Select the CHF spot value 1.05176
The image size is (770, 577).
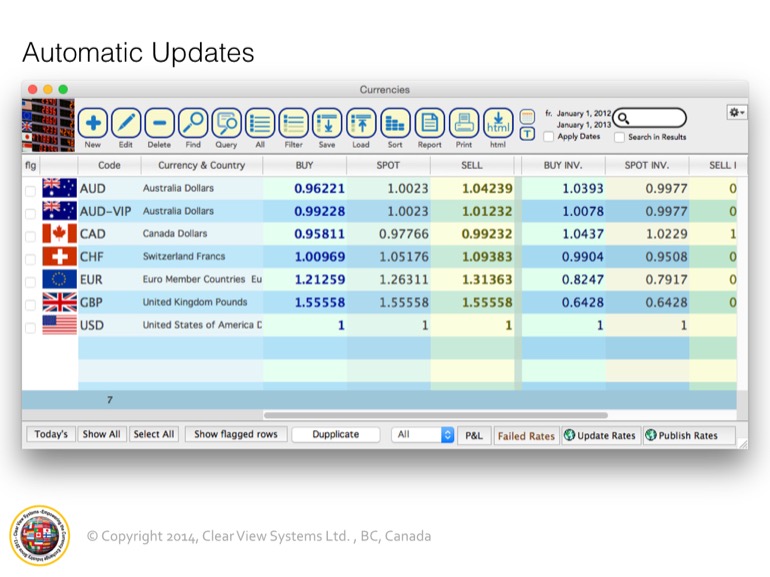tap(404, 257)
